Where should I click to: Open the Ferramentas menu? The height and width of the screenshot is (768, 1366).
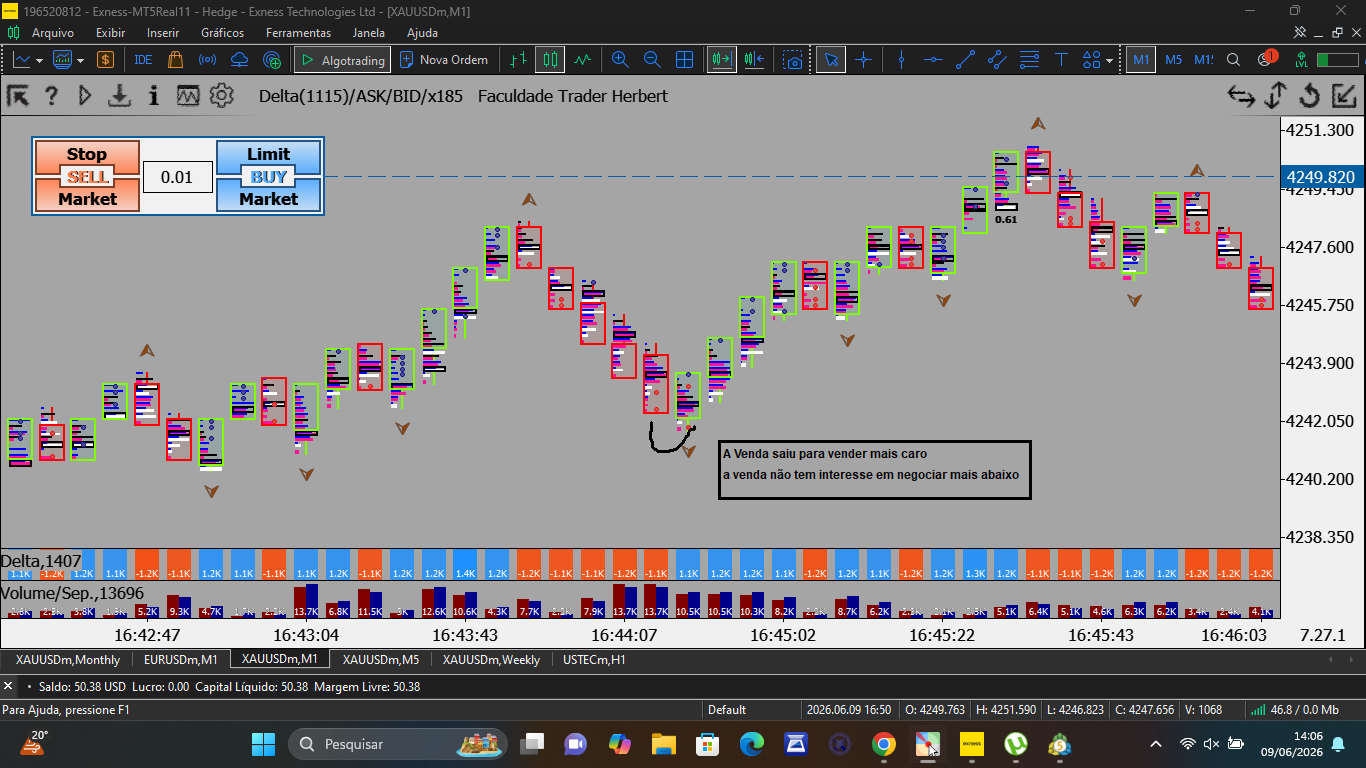tap(298, 32)
